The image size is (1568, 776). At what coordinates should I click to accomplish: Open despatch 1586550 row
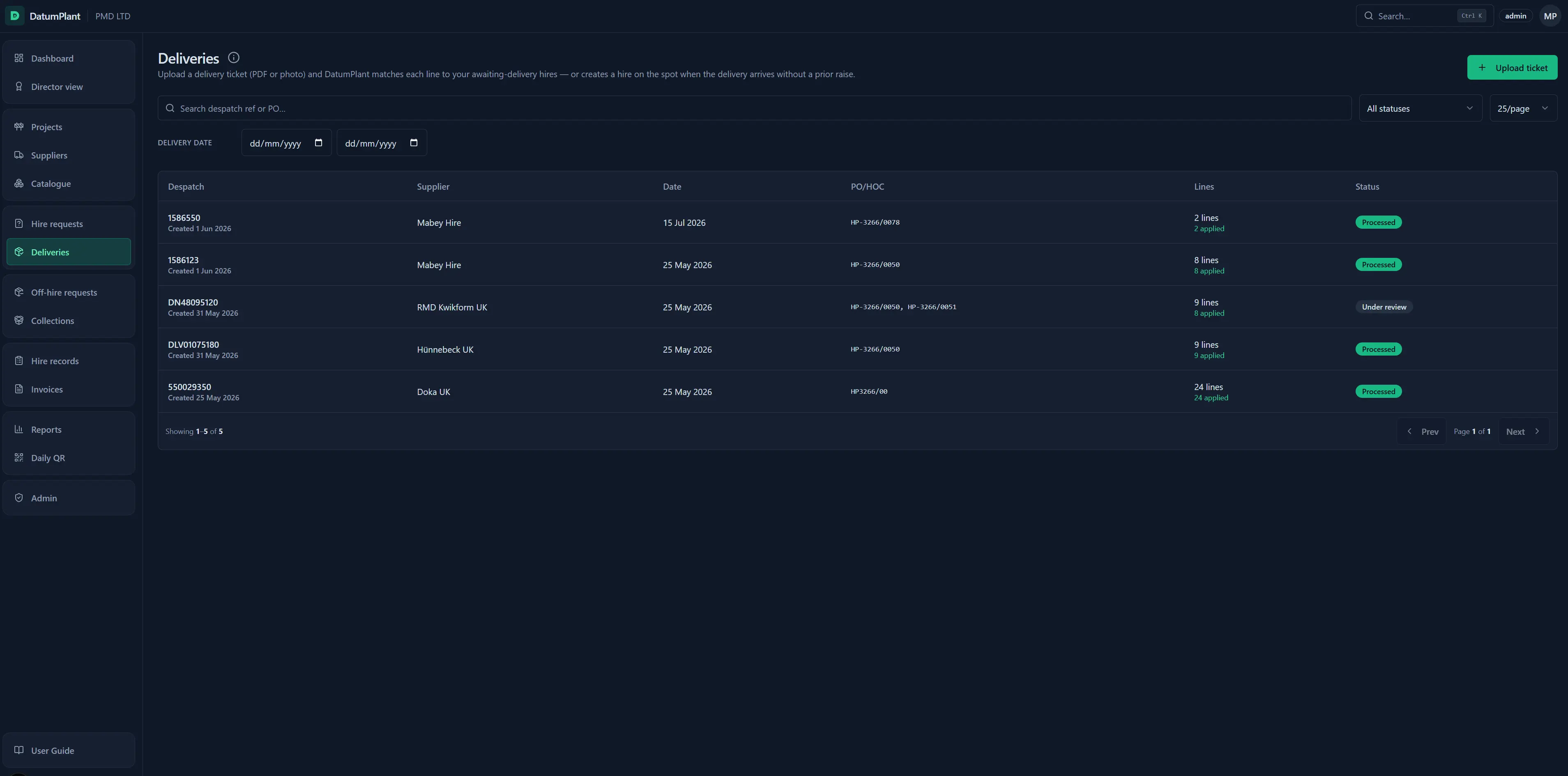click(857, 223)
